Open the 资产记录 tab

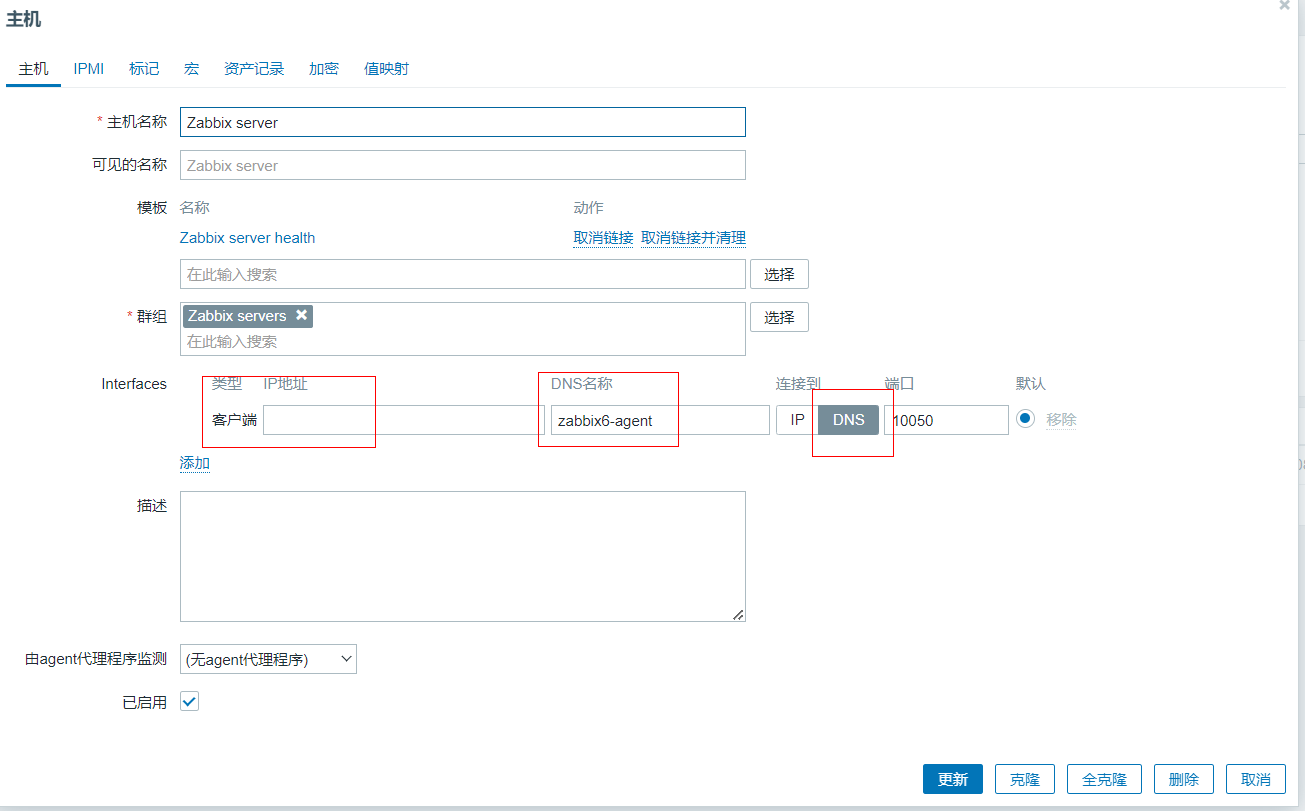254,69
